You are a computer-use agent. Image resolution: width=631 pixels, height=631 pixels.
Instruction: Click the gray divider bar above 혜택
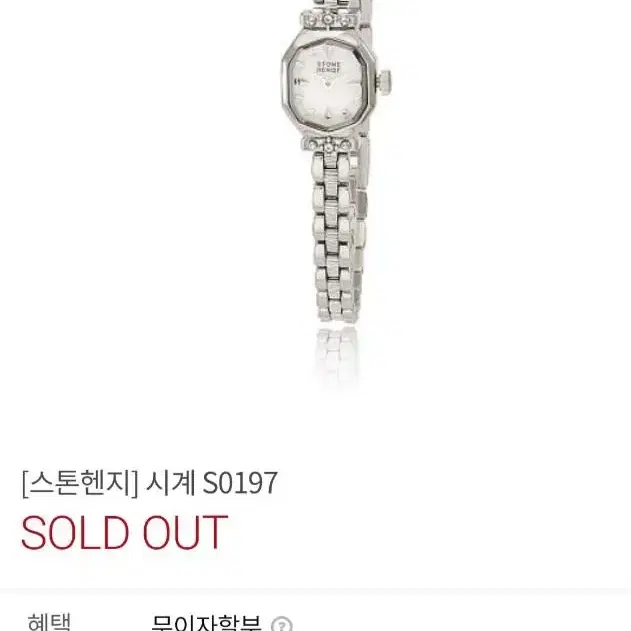pyautogui.click(x=316, y=592)
